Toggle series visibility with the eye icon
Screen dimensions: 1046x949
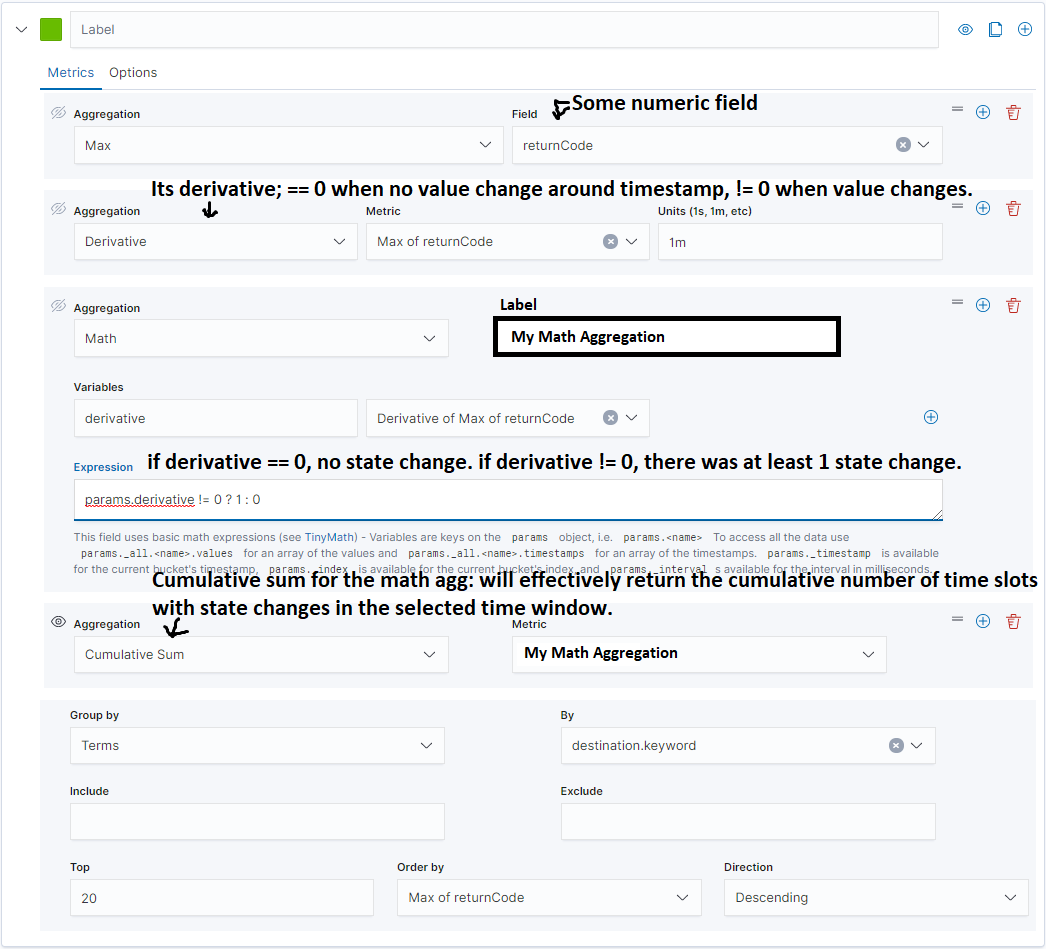[x=964, y=29]
